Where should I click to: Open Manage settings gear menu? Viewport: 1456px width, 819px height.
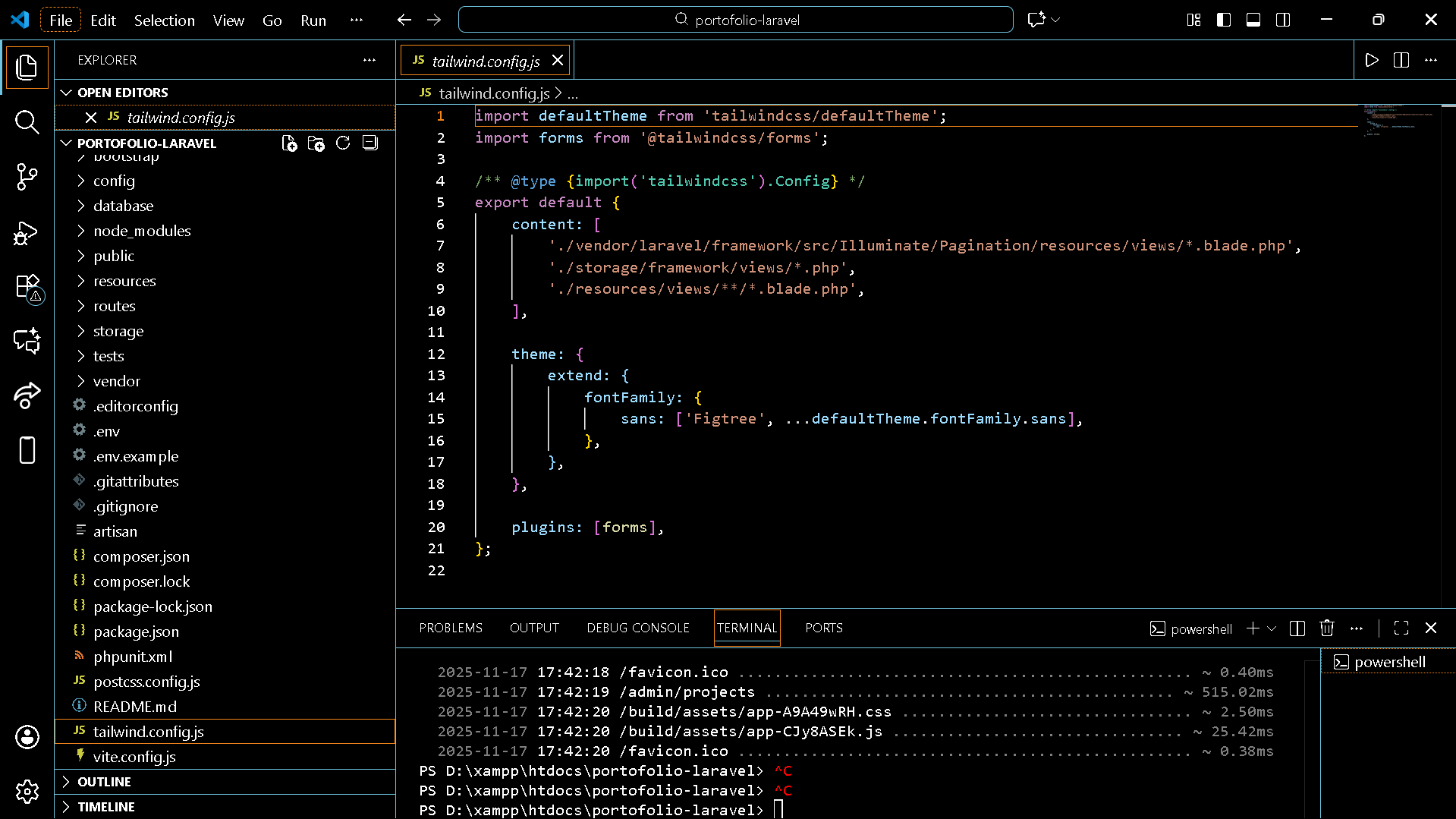click(x=27, y=791)
